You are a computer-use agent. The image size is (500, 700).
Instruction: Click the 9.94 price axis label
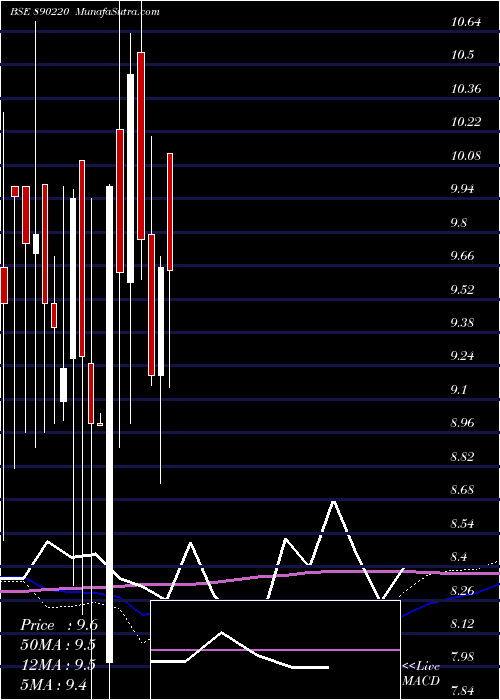coord(462,189)
